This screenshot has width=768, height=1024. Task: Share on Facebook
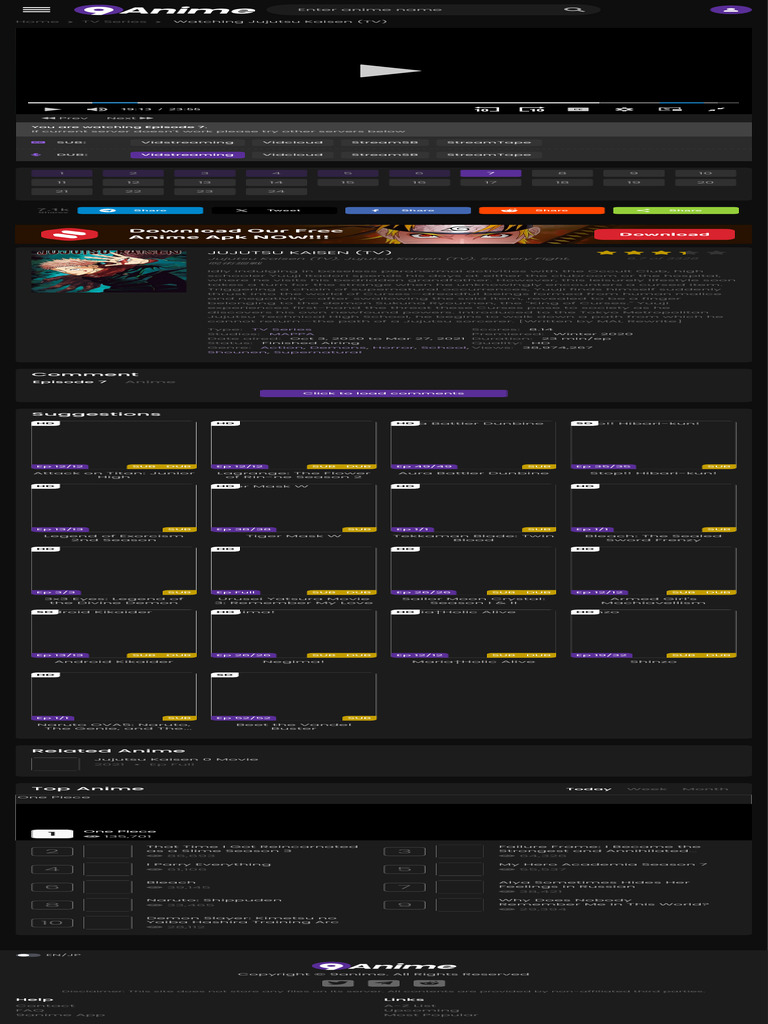pos(408,210)
